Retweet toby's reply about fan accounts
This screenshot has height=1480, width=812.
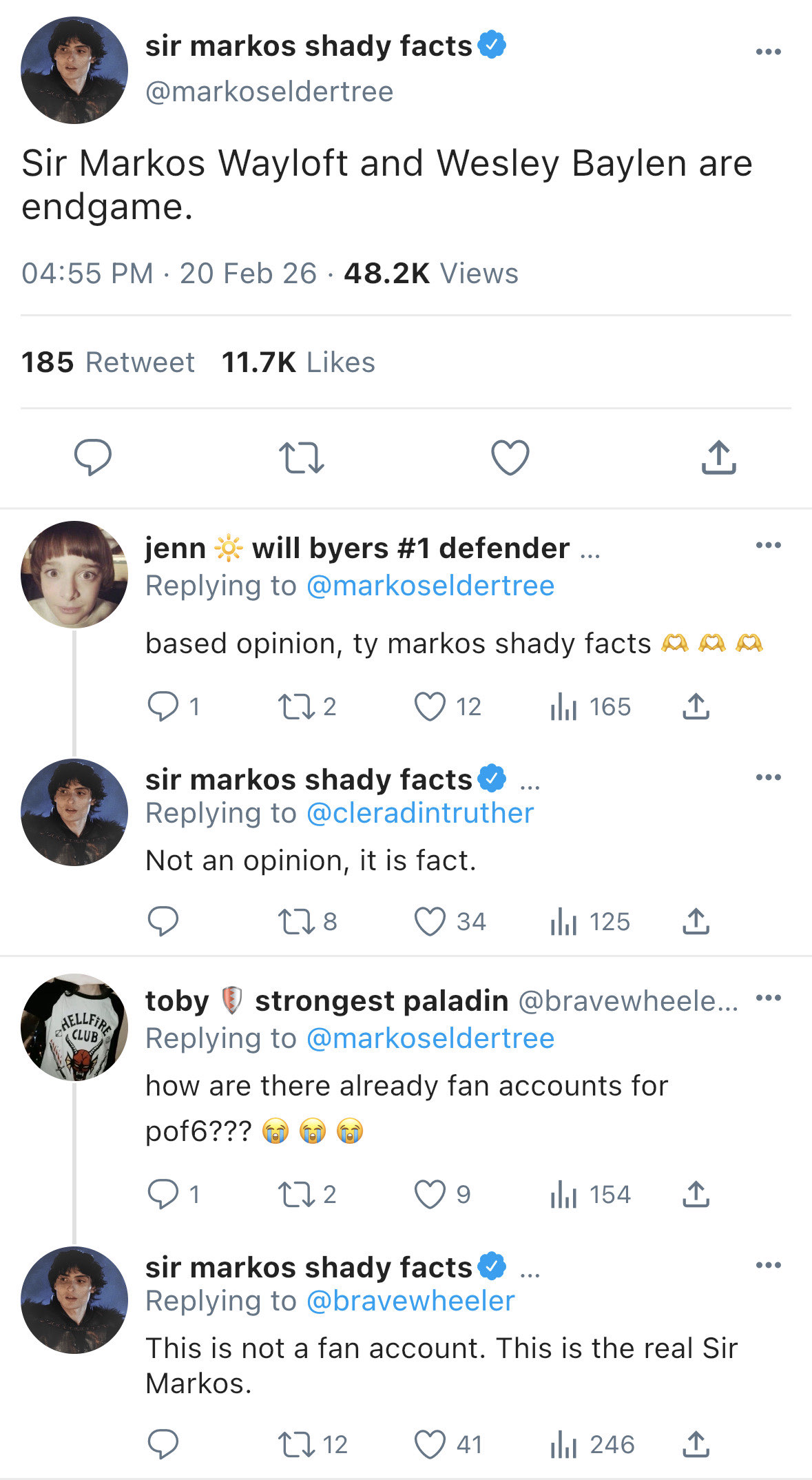point(295,1195)
